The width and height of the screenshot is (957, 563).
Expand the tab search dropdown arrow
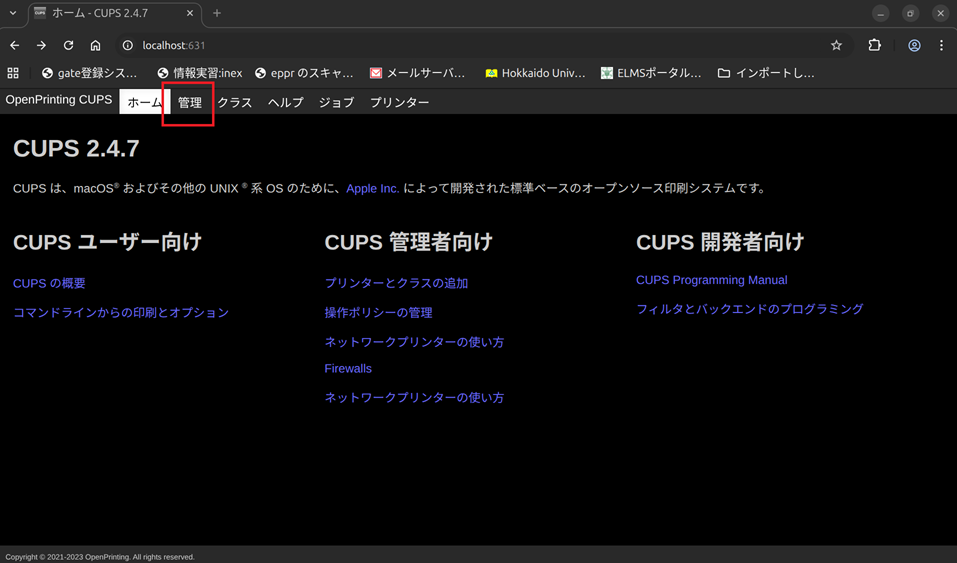tap(13, 13)
